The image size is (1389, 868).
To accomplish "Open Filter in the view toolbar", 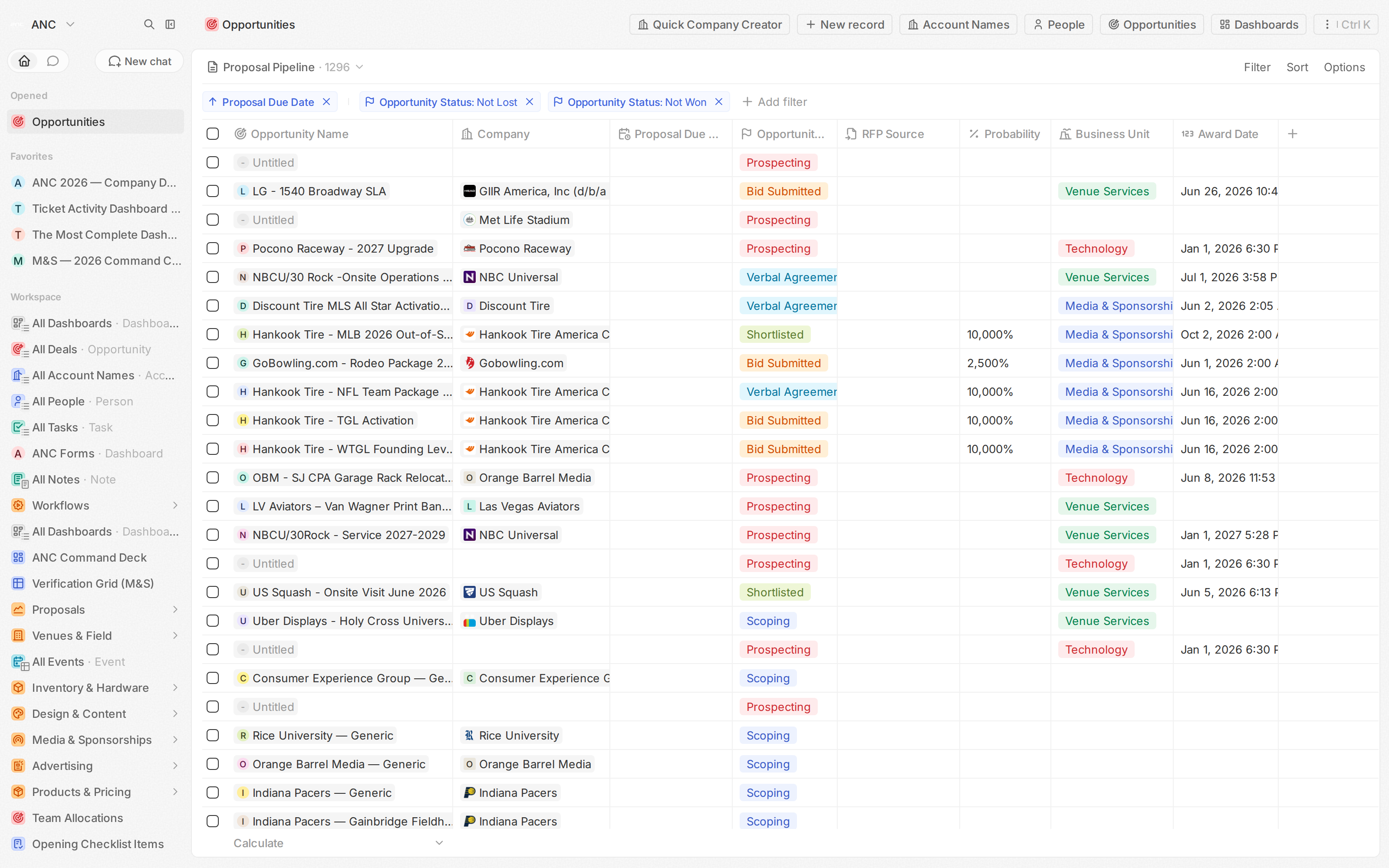I will pyautogui.click(x=1257, y=67).
